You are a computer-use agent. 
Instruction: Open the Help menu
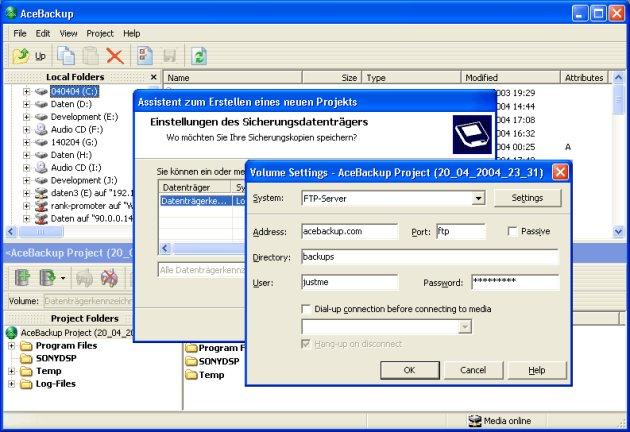point(131,33)
